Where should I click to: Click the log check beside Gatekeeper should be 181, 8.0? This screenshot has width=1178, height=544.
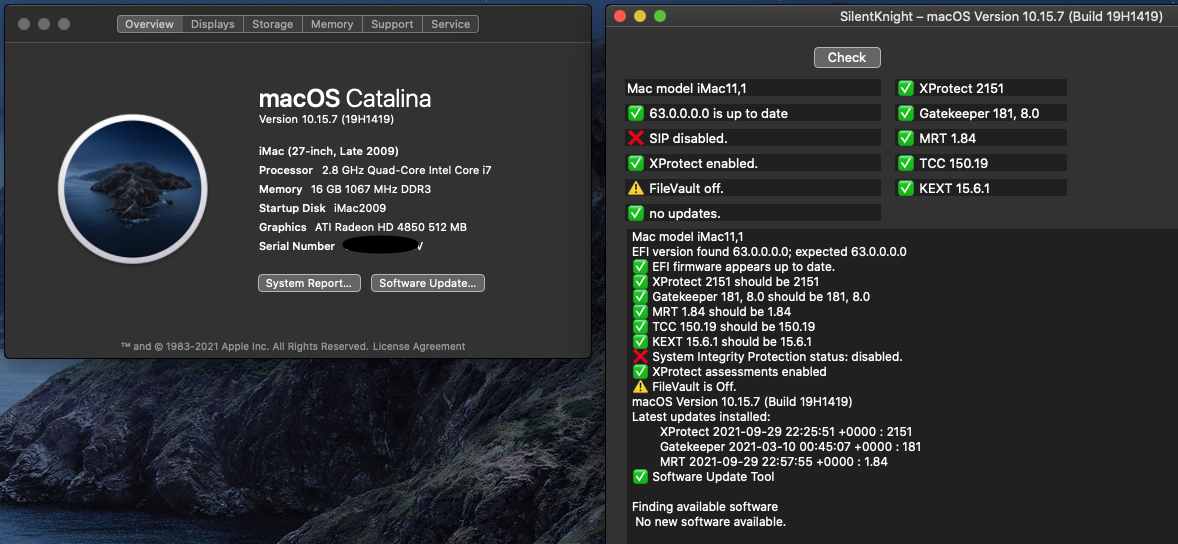click(x=640, y=297)
